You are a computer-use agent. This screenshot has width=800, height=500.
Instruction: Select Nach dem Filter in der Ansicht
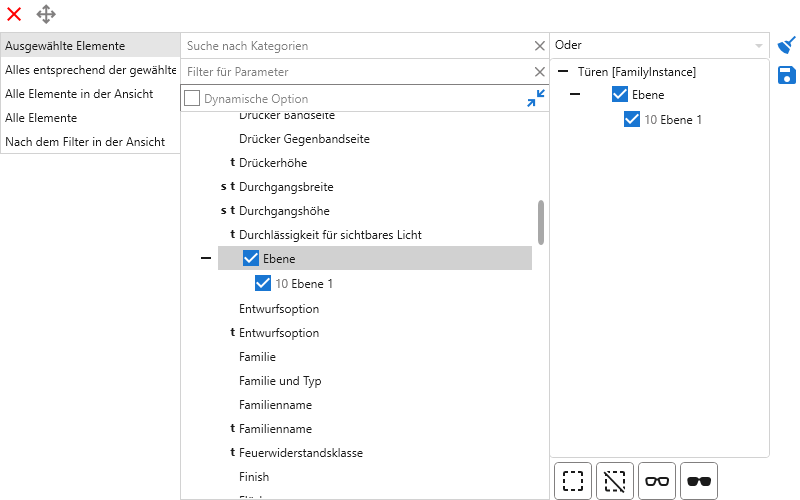tap(85, 141)
